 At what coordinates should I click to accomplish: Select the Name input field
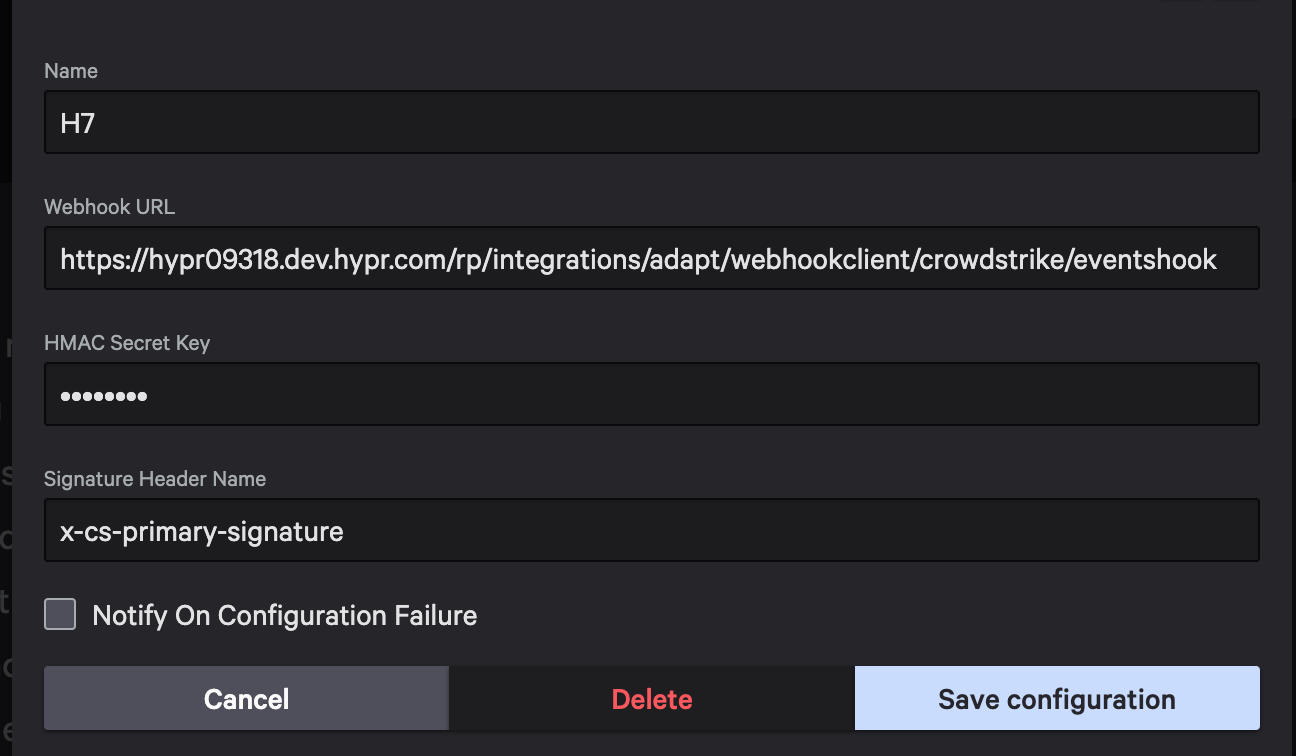[x=650, y=122]
